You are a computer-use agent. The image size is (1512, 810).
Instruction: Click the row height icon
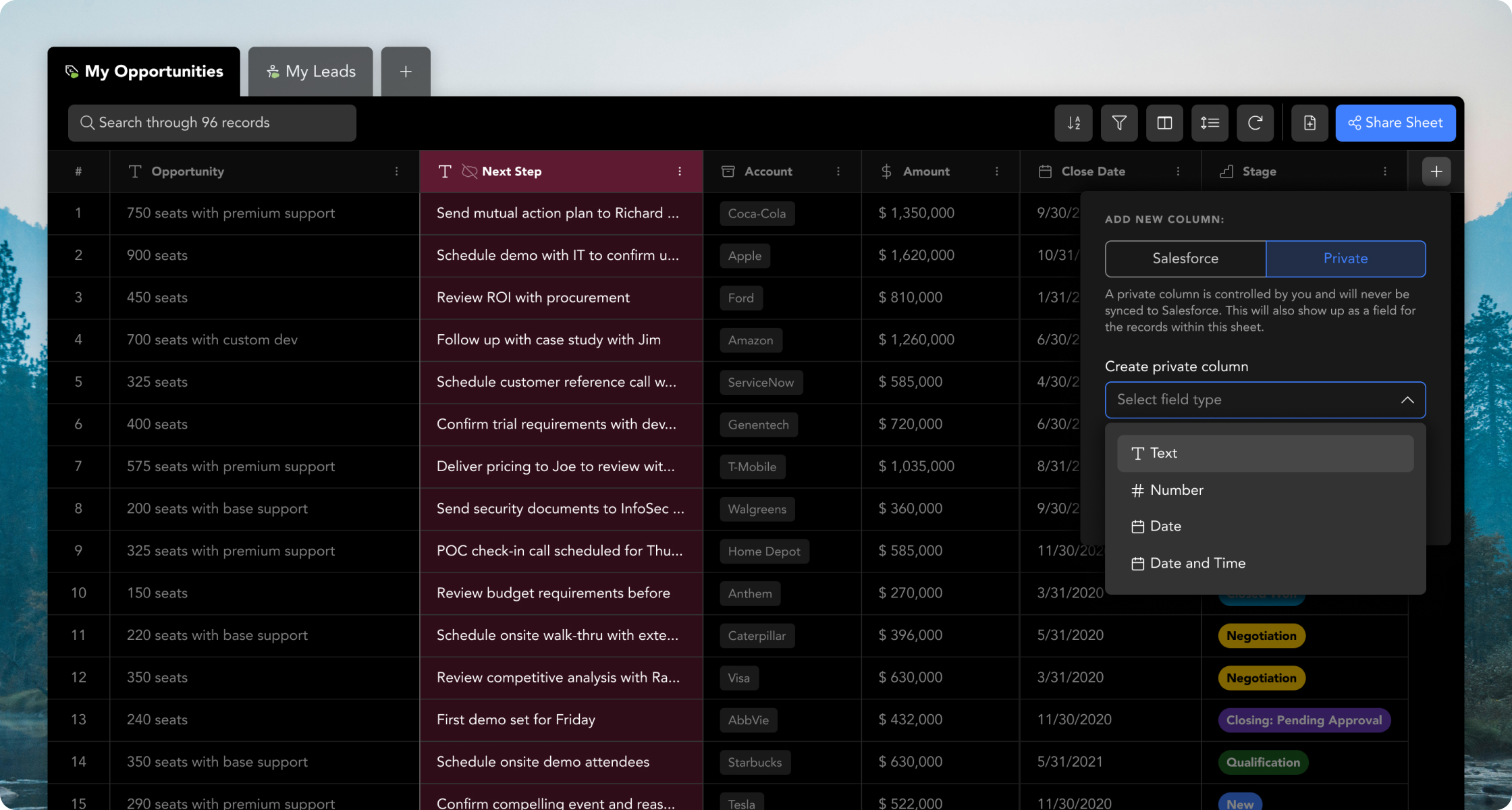click(x=1210, y=123)
